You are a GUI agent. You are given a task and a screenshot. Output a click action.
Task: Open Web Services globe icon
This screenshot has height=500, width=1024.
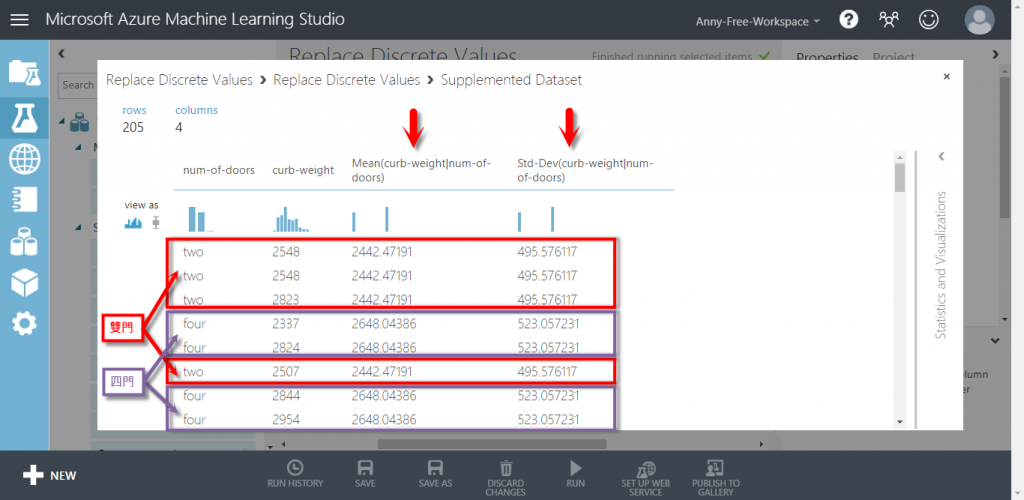[x=24, y=159]
